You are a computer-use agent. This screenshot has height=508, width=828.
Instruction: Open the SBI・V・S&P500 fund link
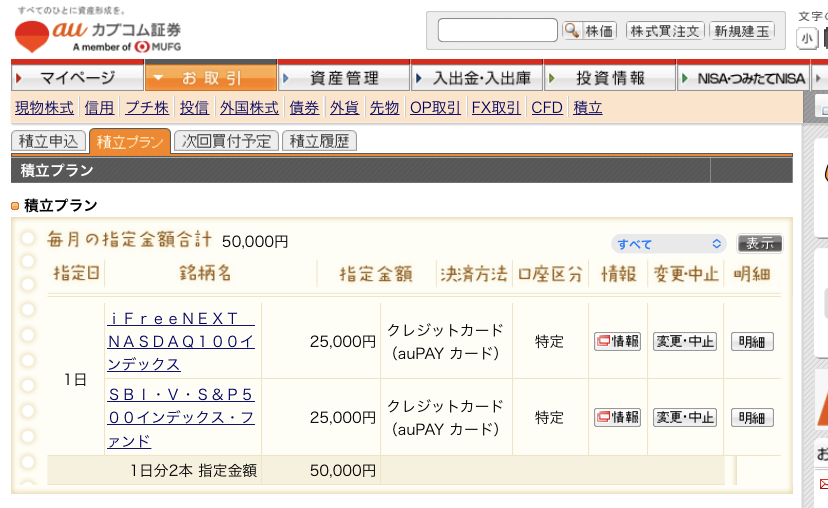click(181, 417)
